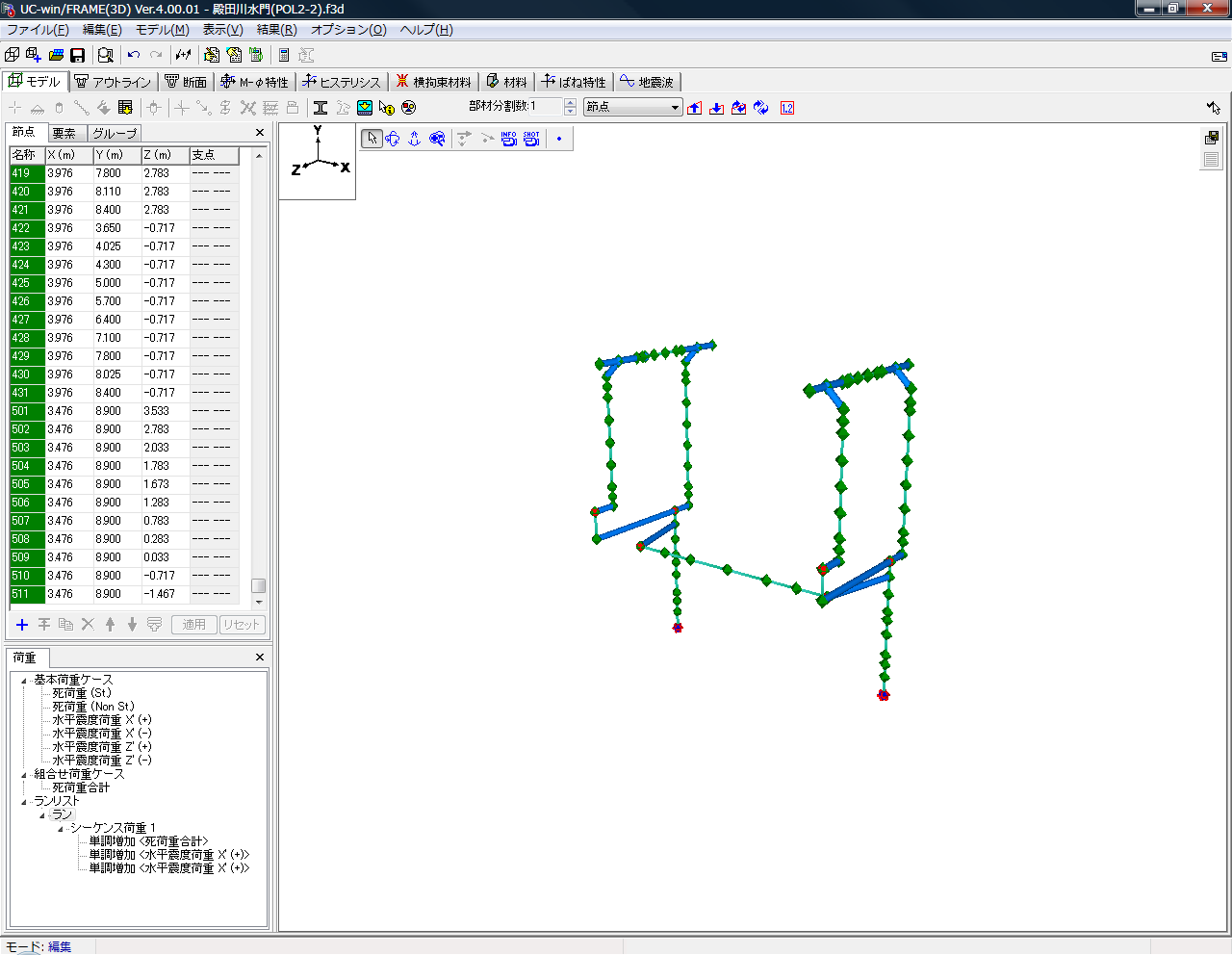
Task: Click the INFO button in viewport toolbar
Action: (x=508, y=139)
